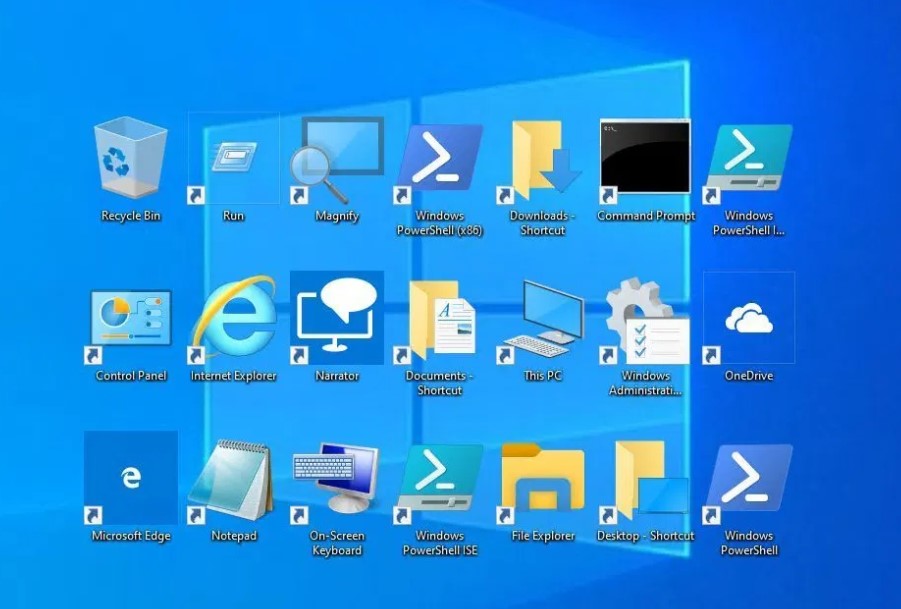Image resolution: width=901 pixels, height=609 pixels.
Task: Click the "Magnify" label text
Action: (337, 216)
